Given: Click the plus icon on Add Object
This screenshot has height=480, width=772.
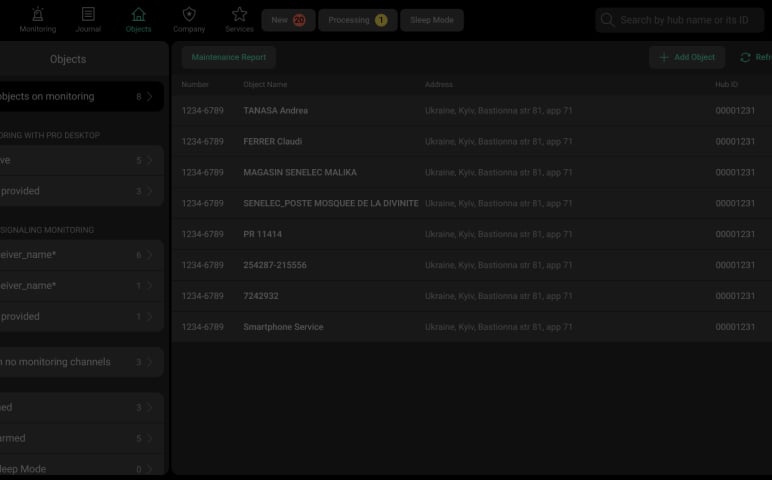Looking at the screenshot, I should tap(663, 58).
